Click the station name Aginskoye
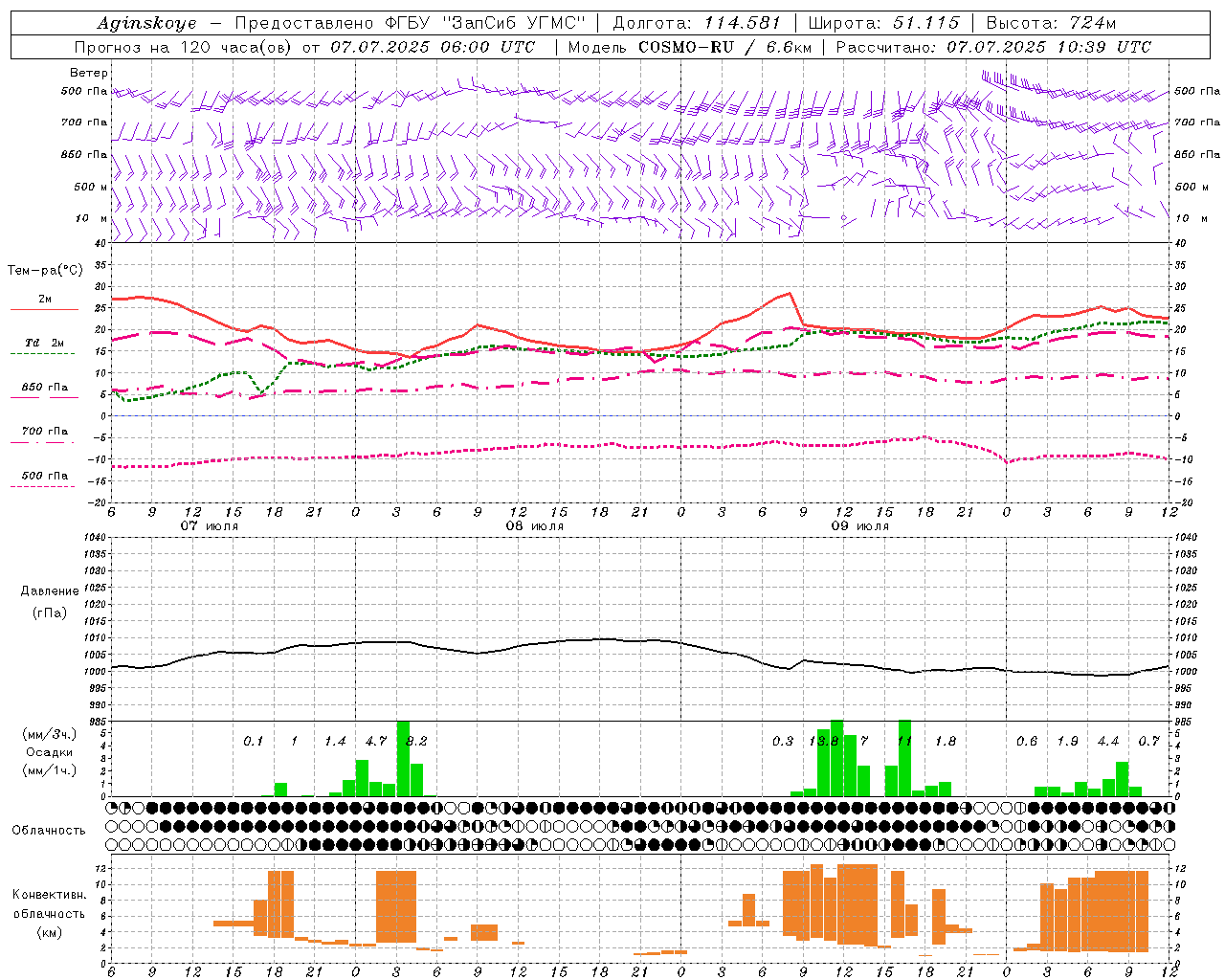Viewport: 1225px width, 980px height. [146, 24]
